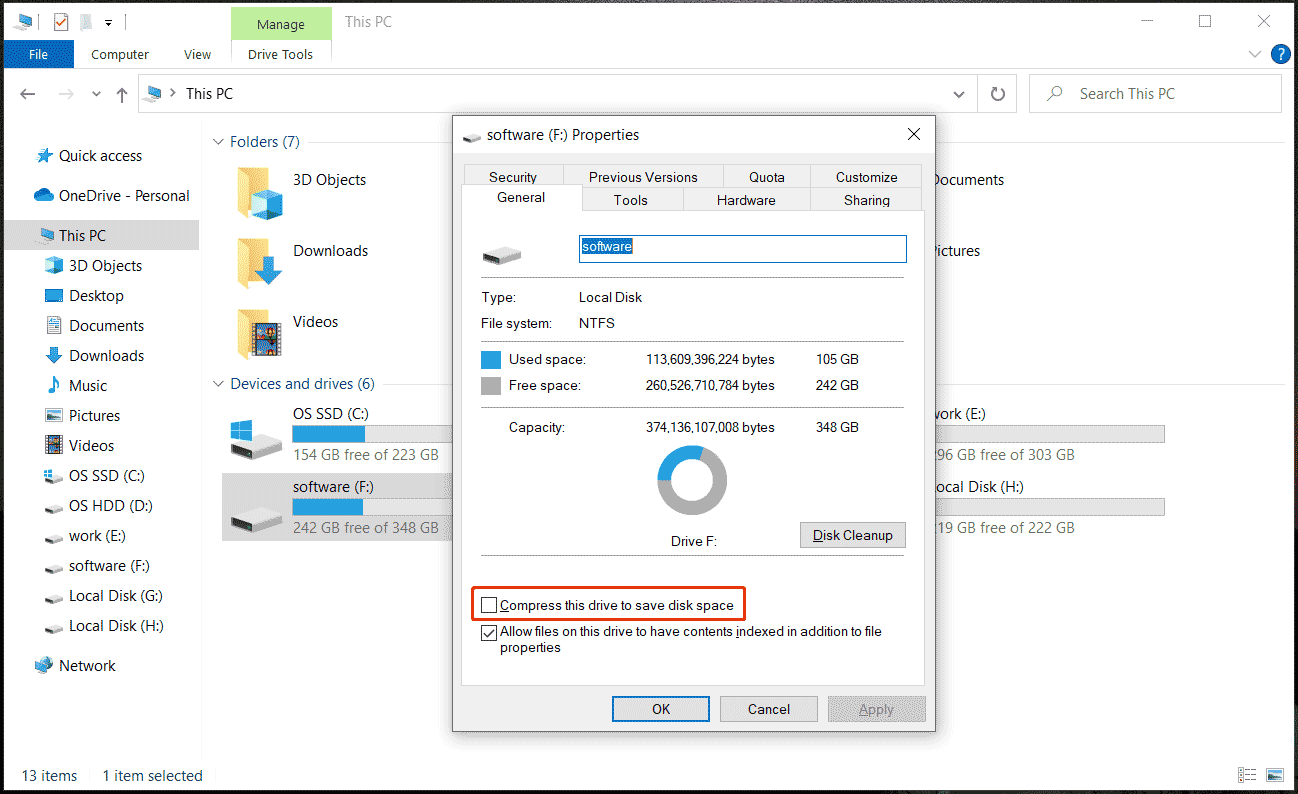Open Help via the question mark icon
The image size is (1298, 794).
click(1281, 54)
